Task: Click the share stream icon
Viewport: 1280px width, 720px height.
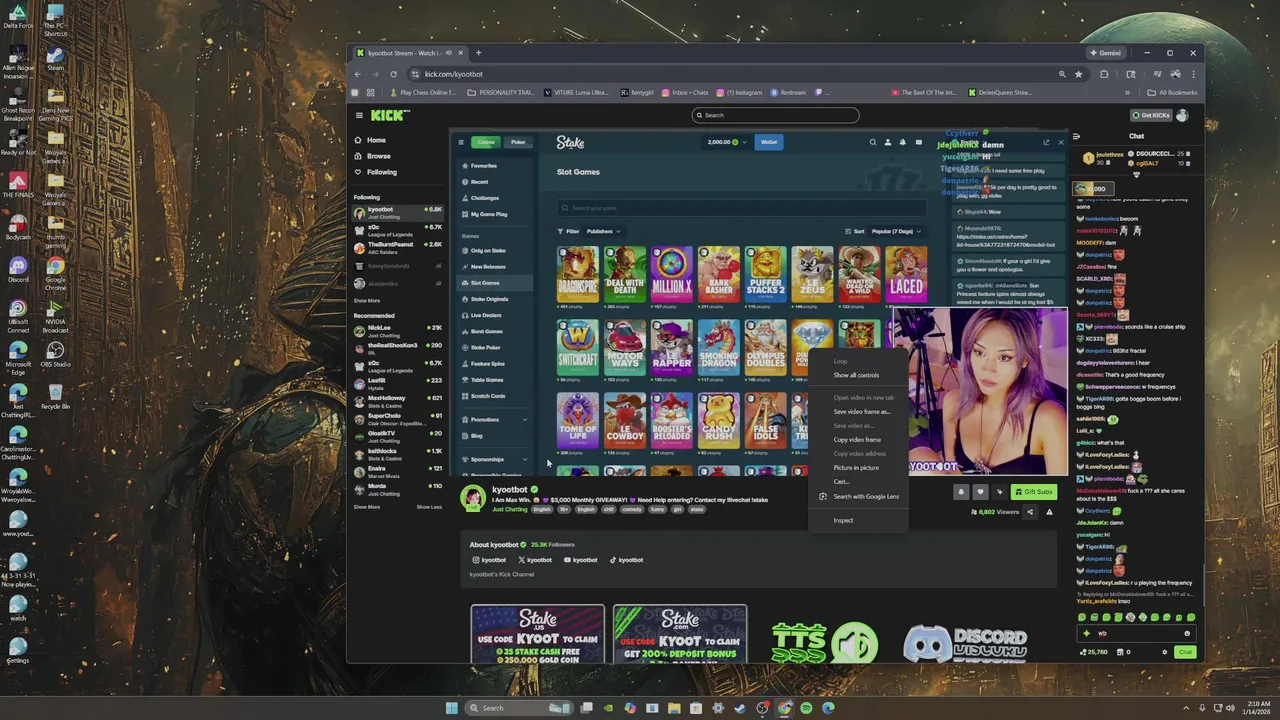Action: pos(1030,512)
